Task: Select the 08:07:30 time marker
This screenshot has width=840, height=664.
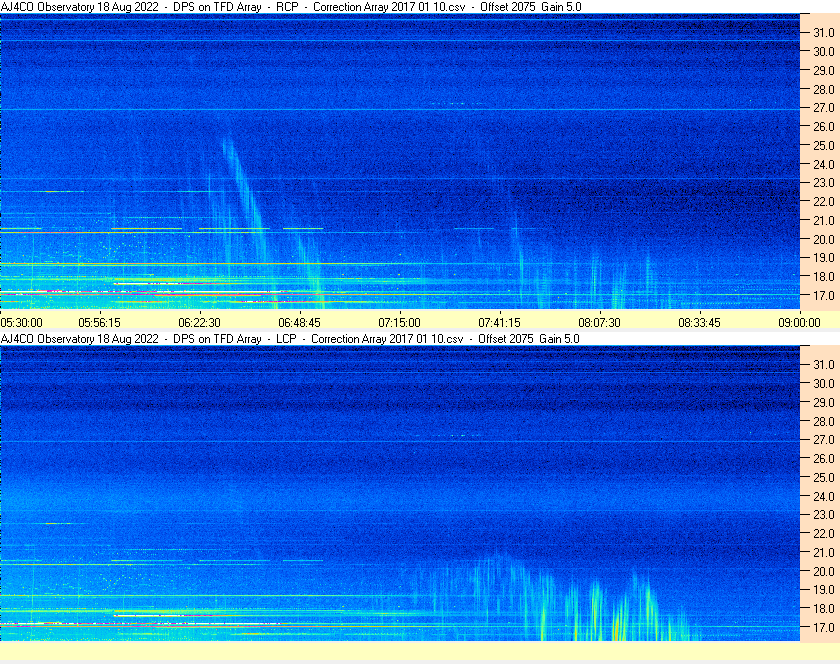Action: pos(599,322)
